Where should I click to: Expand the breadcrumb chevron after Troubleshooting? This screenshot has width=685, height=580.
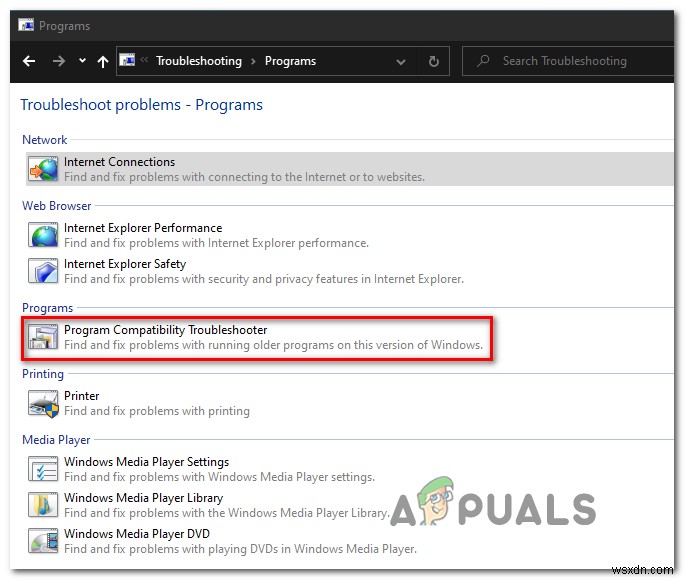[x=253, y=61]
